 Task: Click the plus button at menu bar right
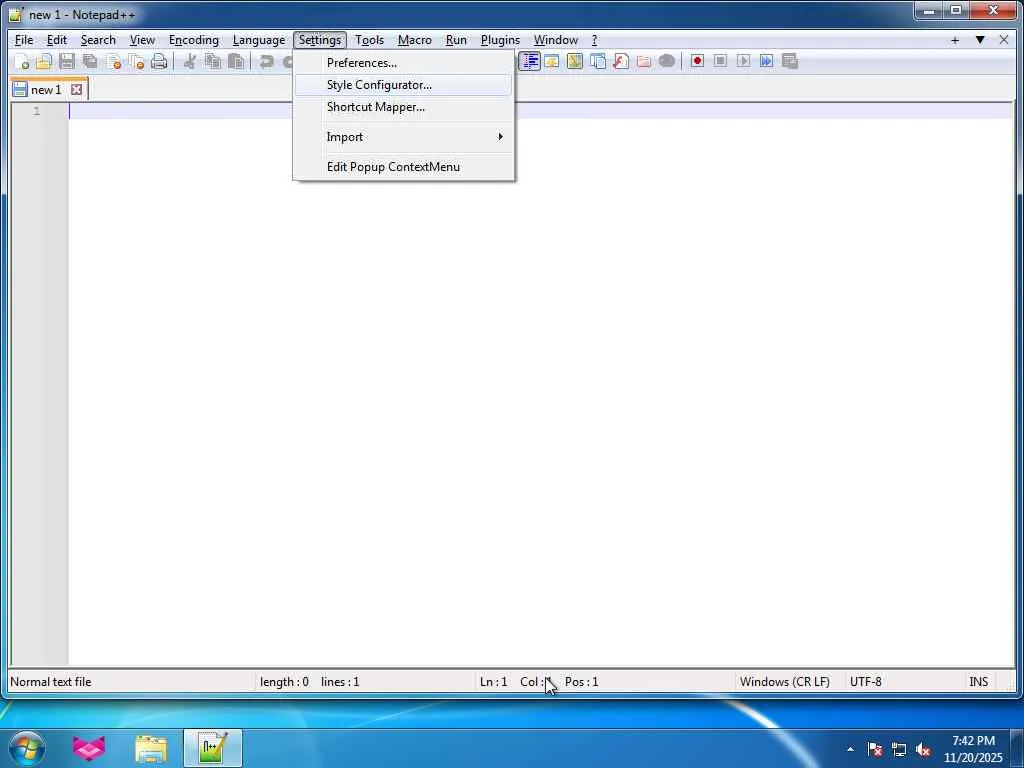[955, 40]
